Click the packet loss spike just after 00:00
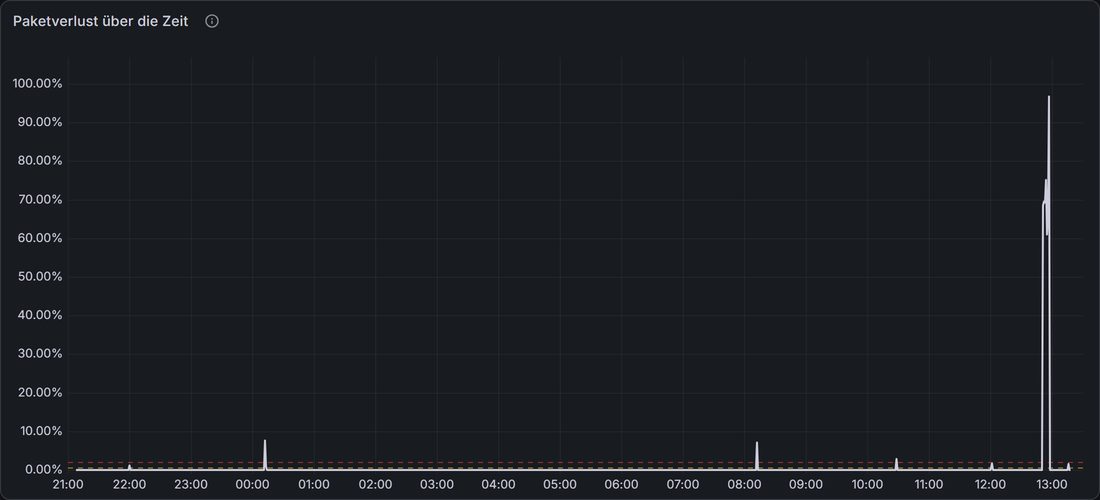The width and height of the screenshot is (1100, 500). pos(264,454)
